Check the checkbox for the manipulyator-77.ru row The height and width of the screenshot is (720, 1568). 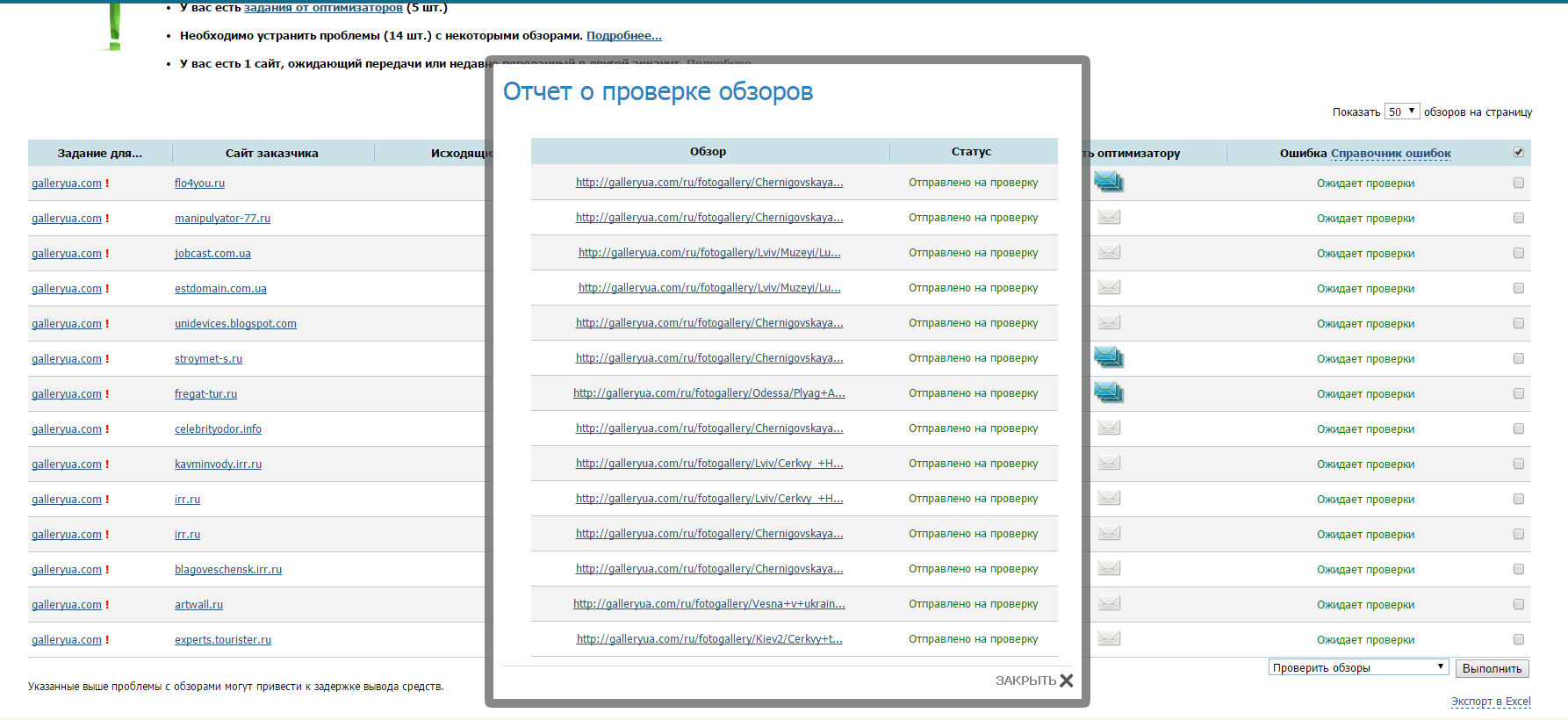pyautogui.click(x=1519, y=218)
